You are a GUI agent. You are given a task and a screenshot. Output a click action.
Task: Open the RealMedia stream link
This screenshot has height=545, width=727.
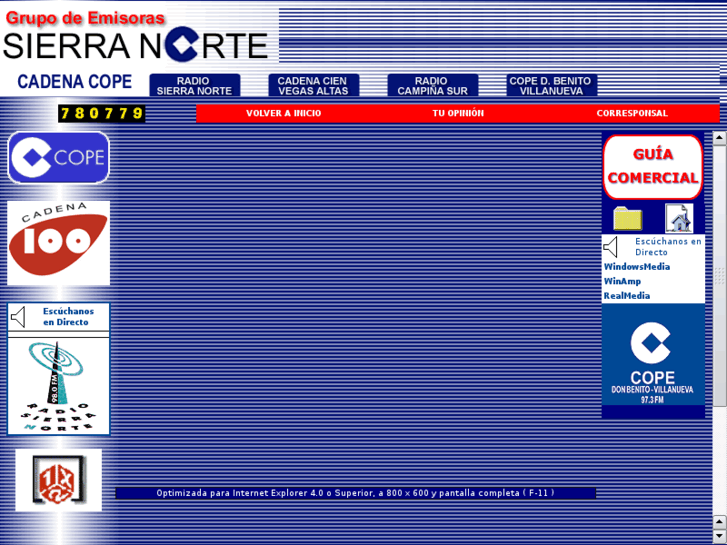(x=626, y=295)
